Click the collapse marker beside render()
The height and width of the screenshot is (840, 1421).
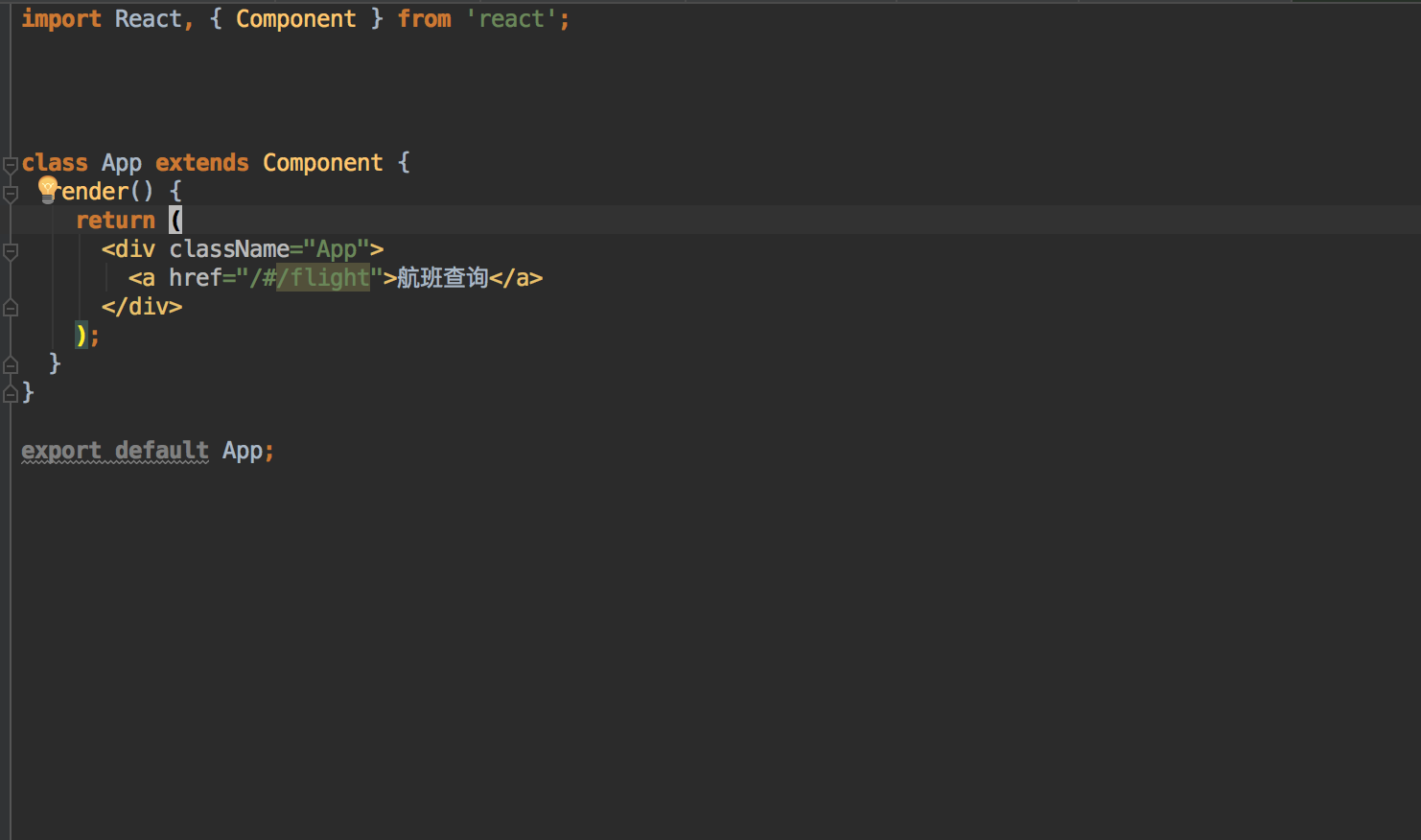point(10,192)
